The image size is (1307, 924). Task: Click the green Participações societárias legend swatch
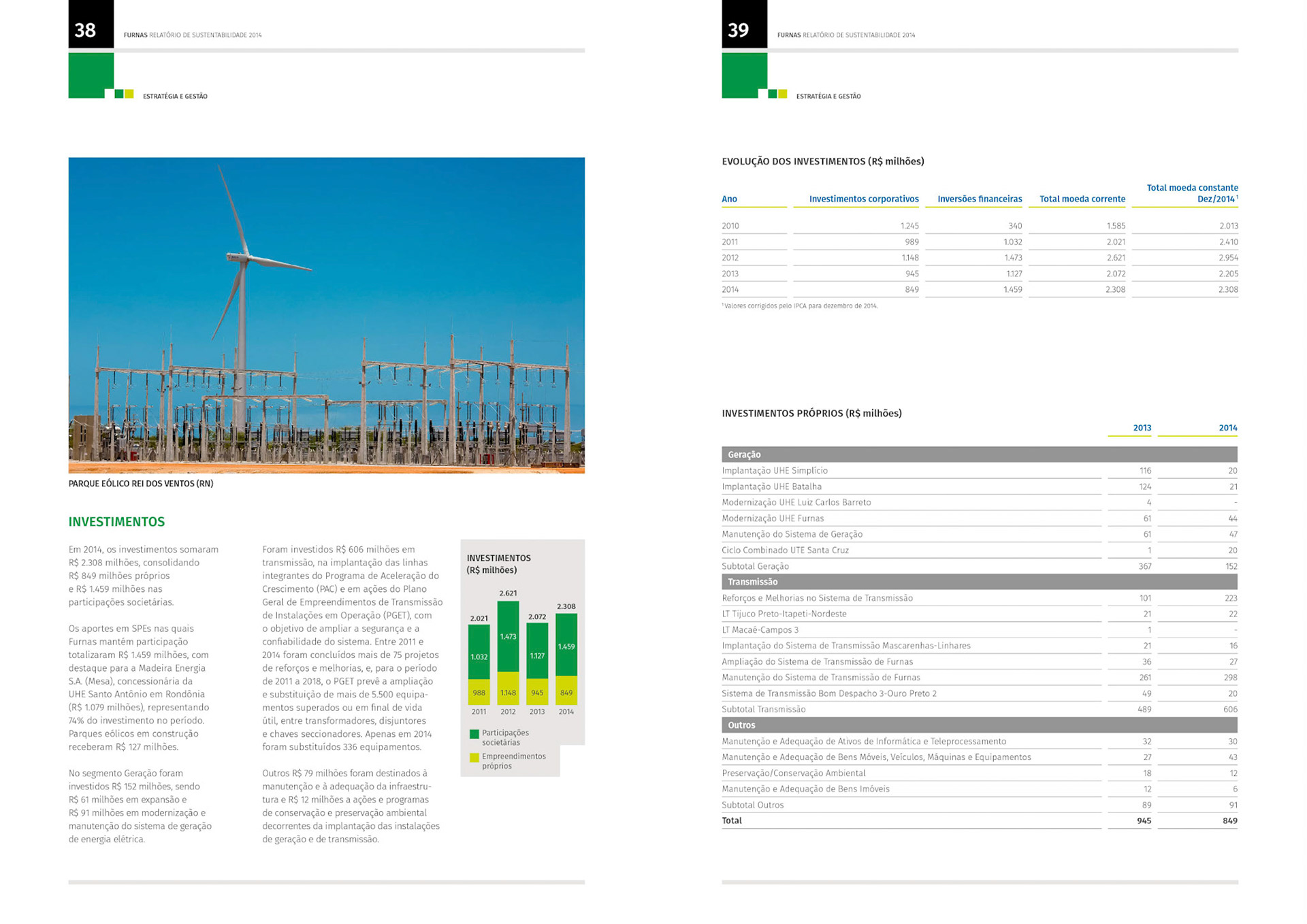click(x=474, y=733)
